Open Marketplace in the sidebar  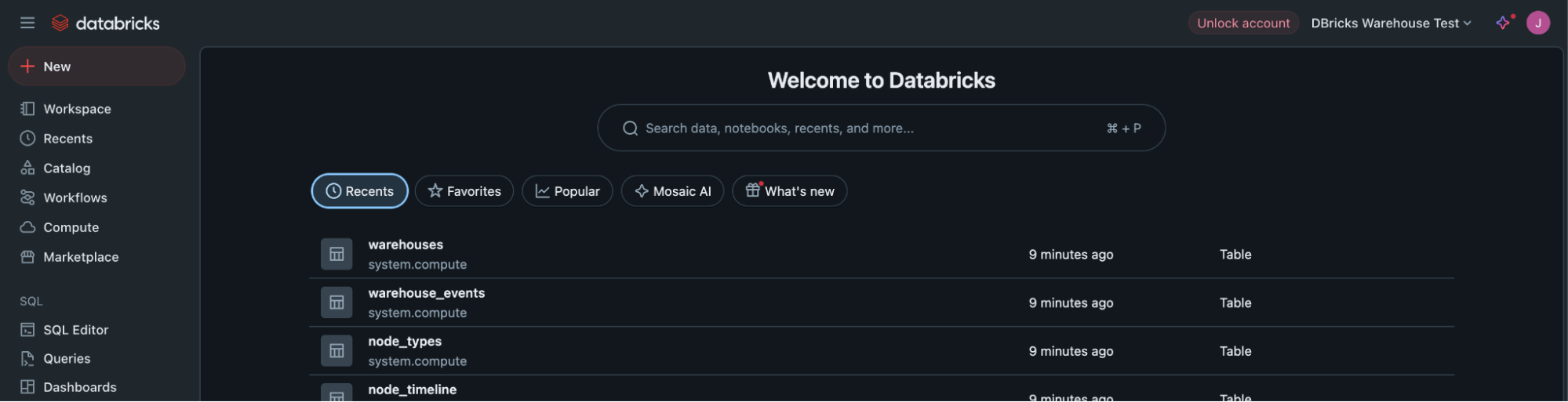click(81, 258)
